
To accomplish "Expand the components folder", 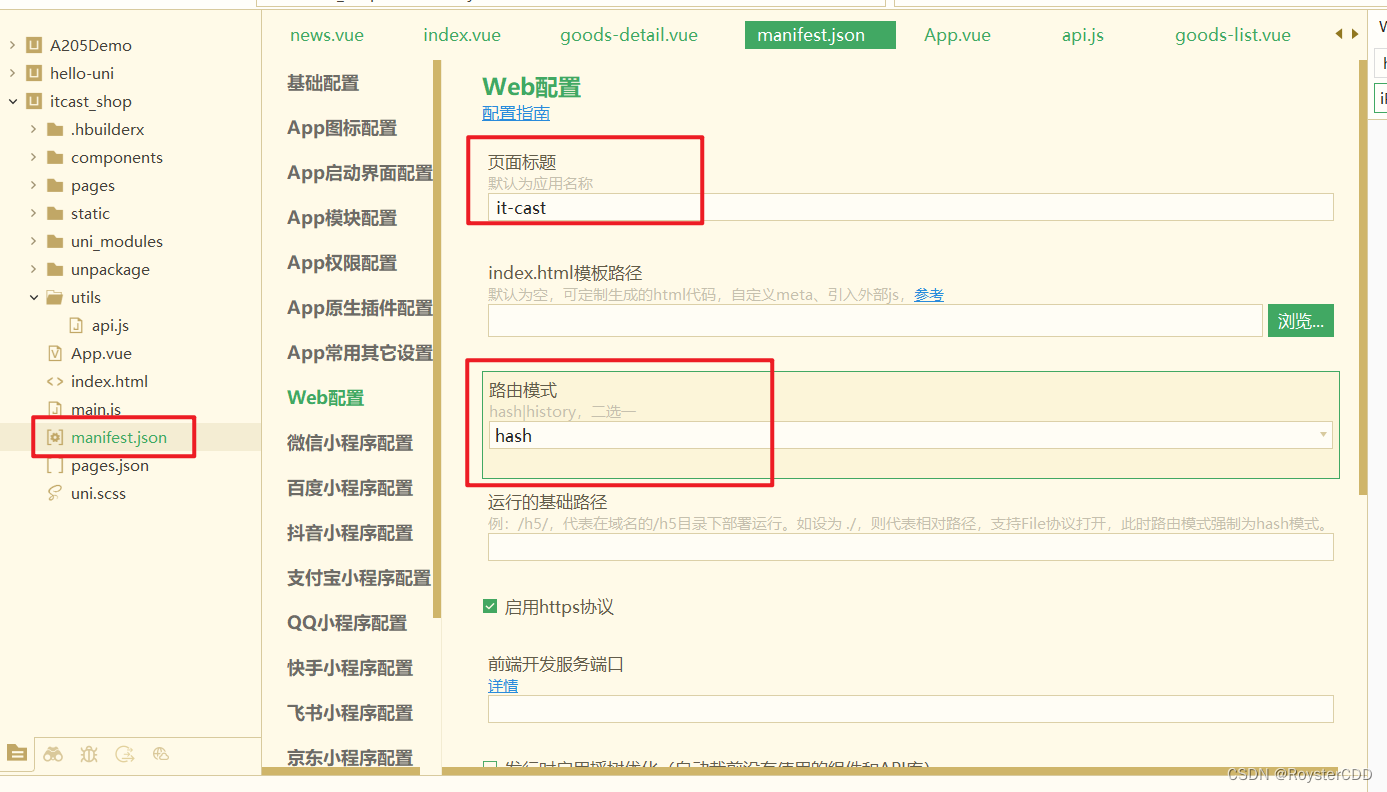I will 33,157.
